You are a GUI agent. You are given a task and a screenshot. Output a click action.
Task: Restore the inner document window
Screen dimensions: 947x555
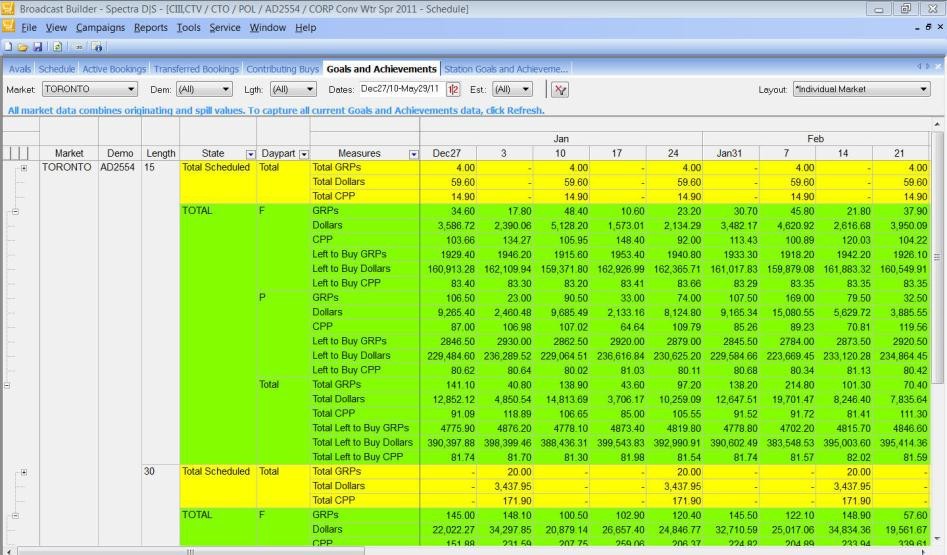[x=928, y=27]
